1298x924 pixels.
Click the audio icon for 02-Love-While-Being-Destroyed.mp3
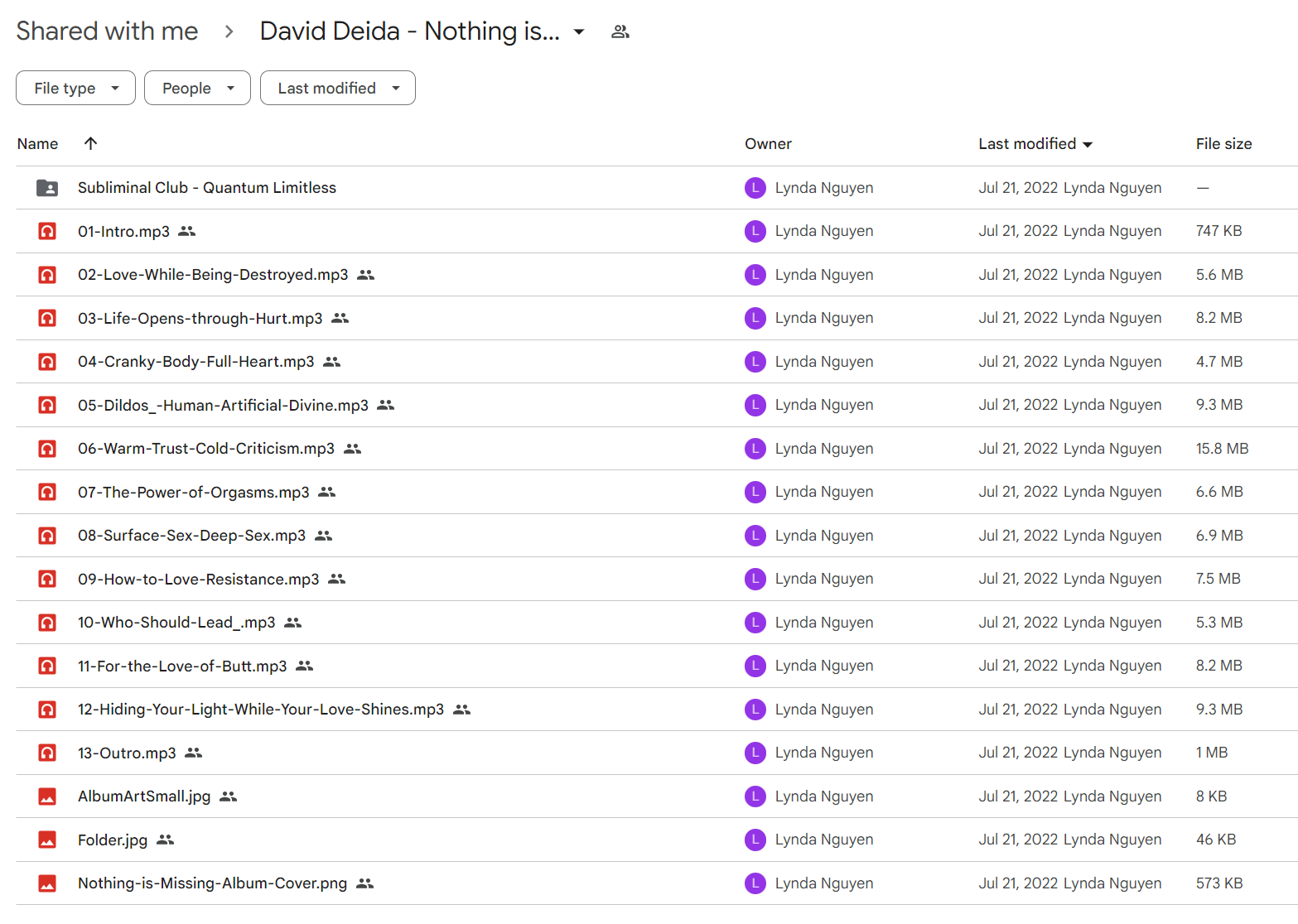tap(47, 275)
